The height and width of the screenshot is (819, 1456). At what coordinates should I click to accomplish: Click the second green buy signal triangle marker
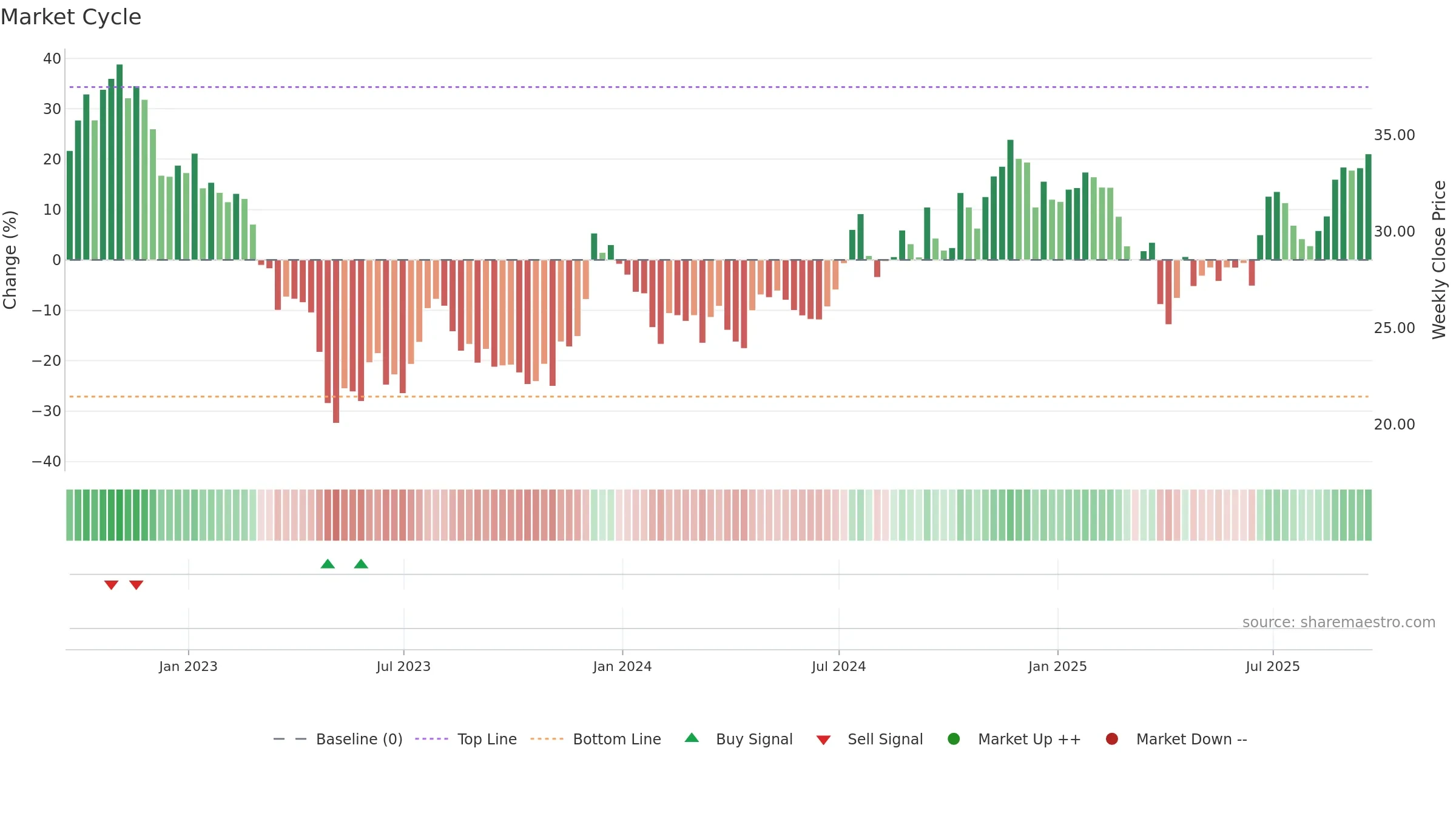point(361,564)
